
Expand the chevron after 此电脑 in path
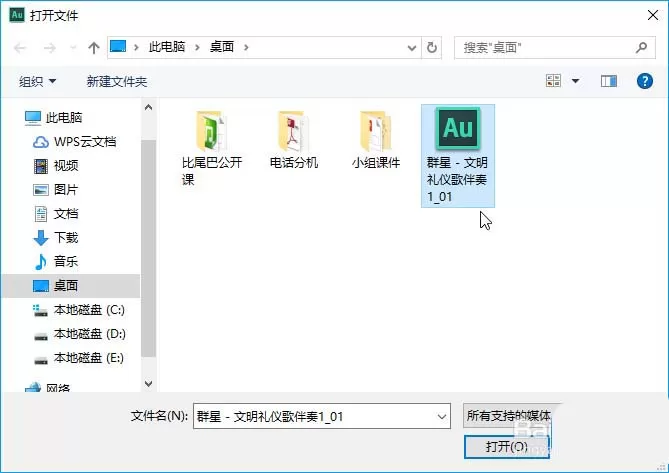click(197, 47)
